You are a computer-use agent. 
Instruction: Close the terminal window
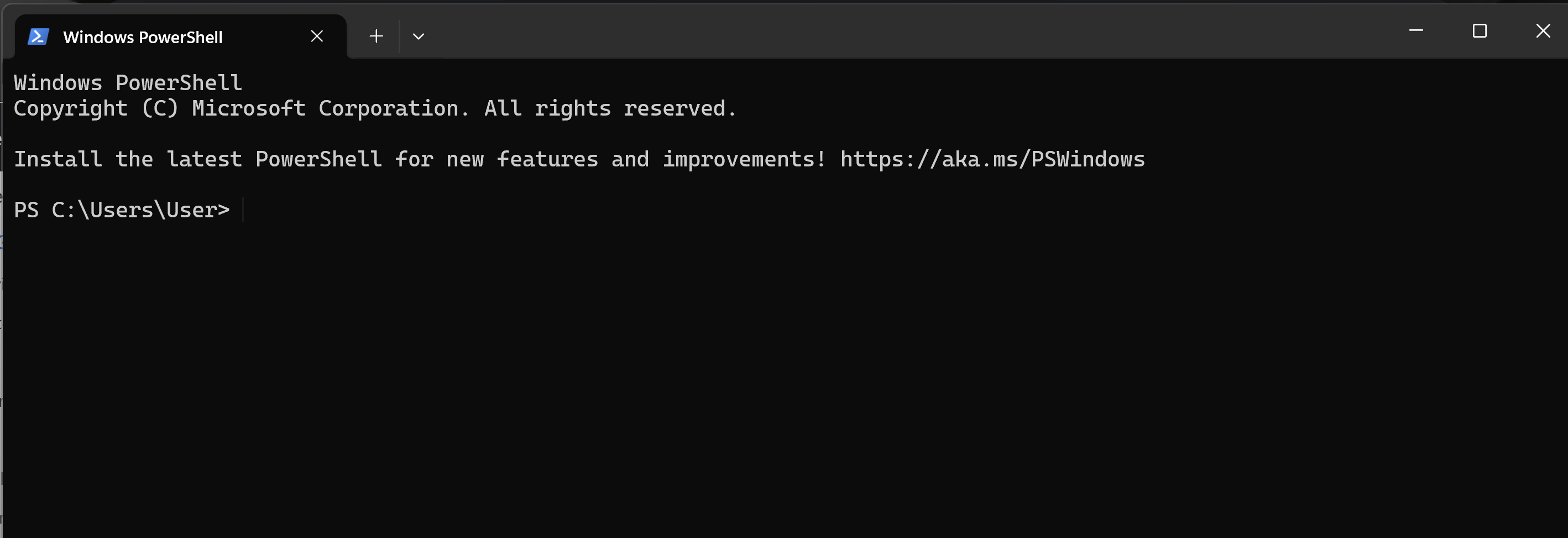pos(1543,30)
